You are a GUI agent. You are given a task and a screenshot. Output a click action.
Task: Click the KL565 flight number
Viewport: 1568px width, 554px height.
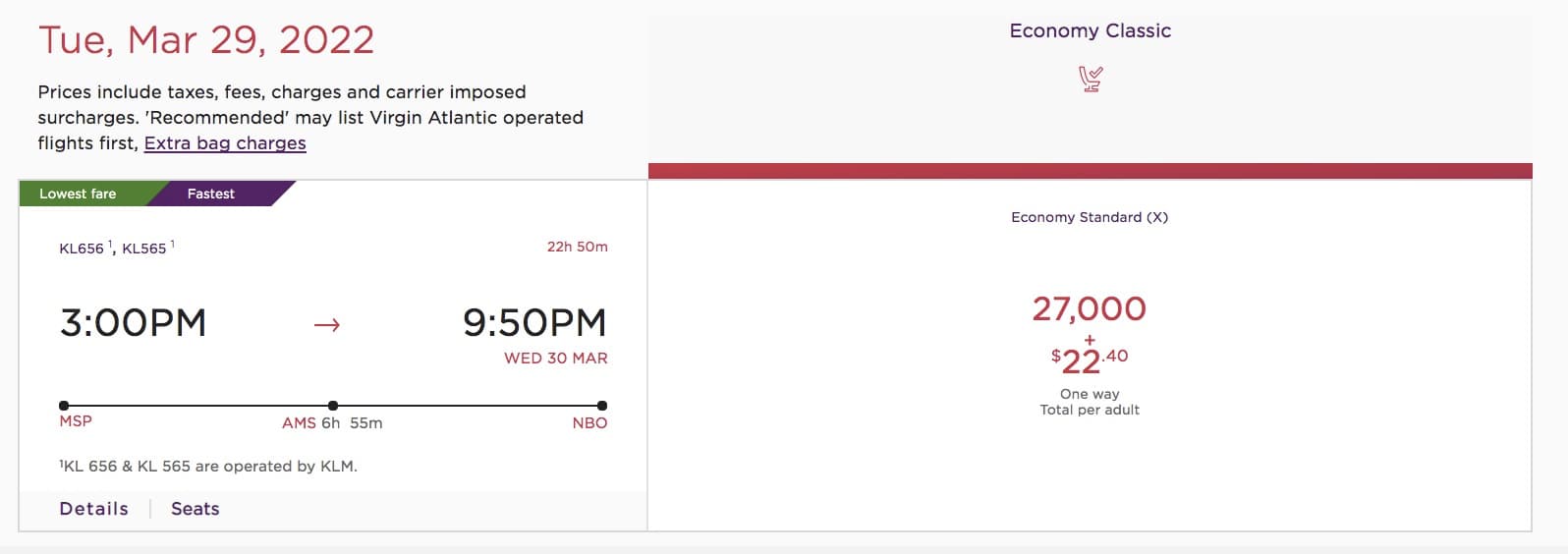click(144, 249)
